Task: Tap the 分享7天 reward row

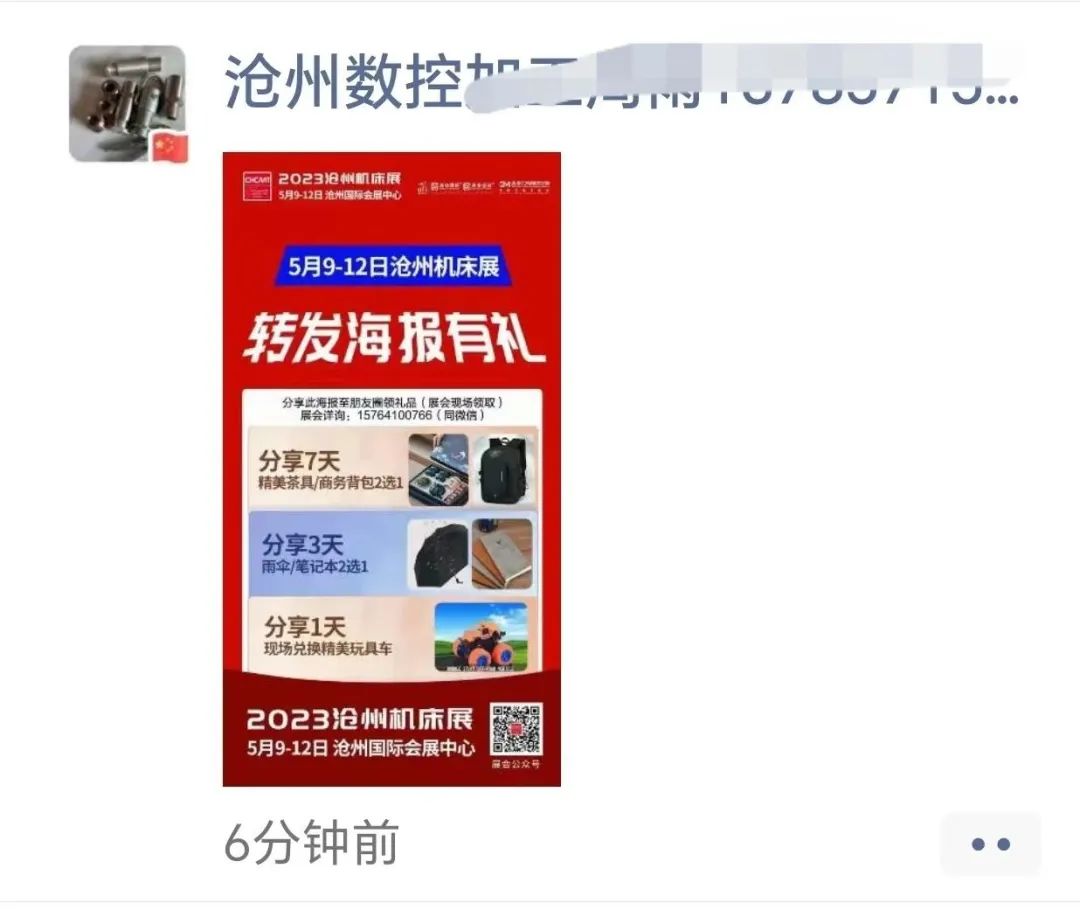Action: pyautogui.click(x=393, y=470)
